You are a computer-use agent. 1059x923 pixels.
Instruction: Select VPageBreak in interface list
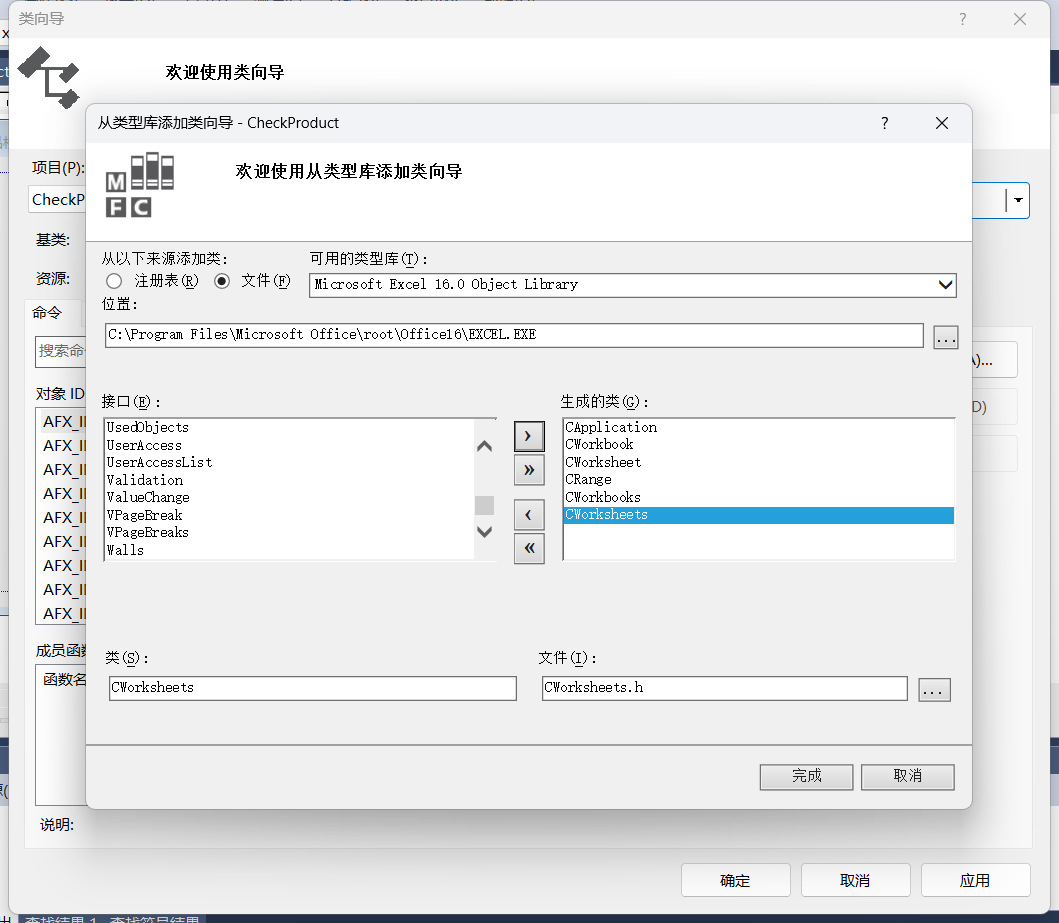[x=290, y=515]
